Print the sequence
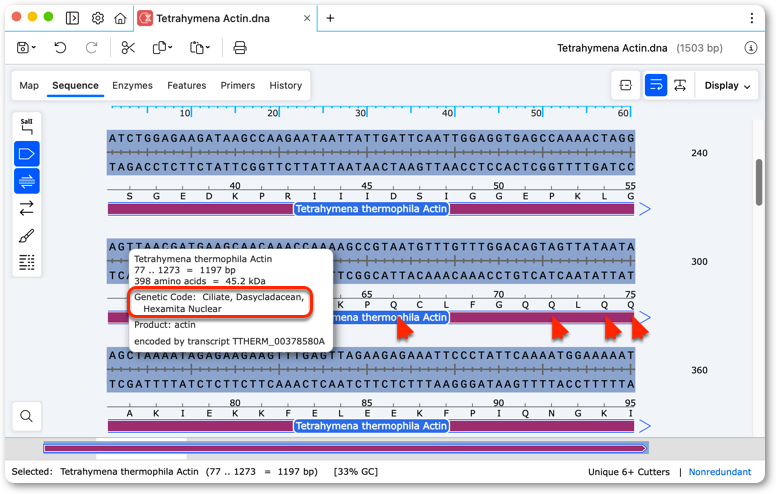This screenshot has height=494, width=776. 240,48
